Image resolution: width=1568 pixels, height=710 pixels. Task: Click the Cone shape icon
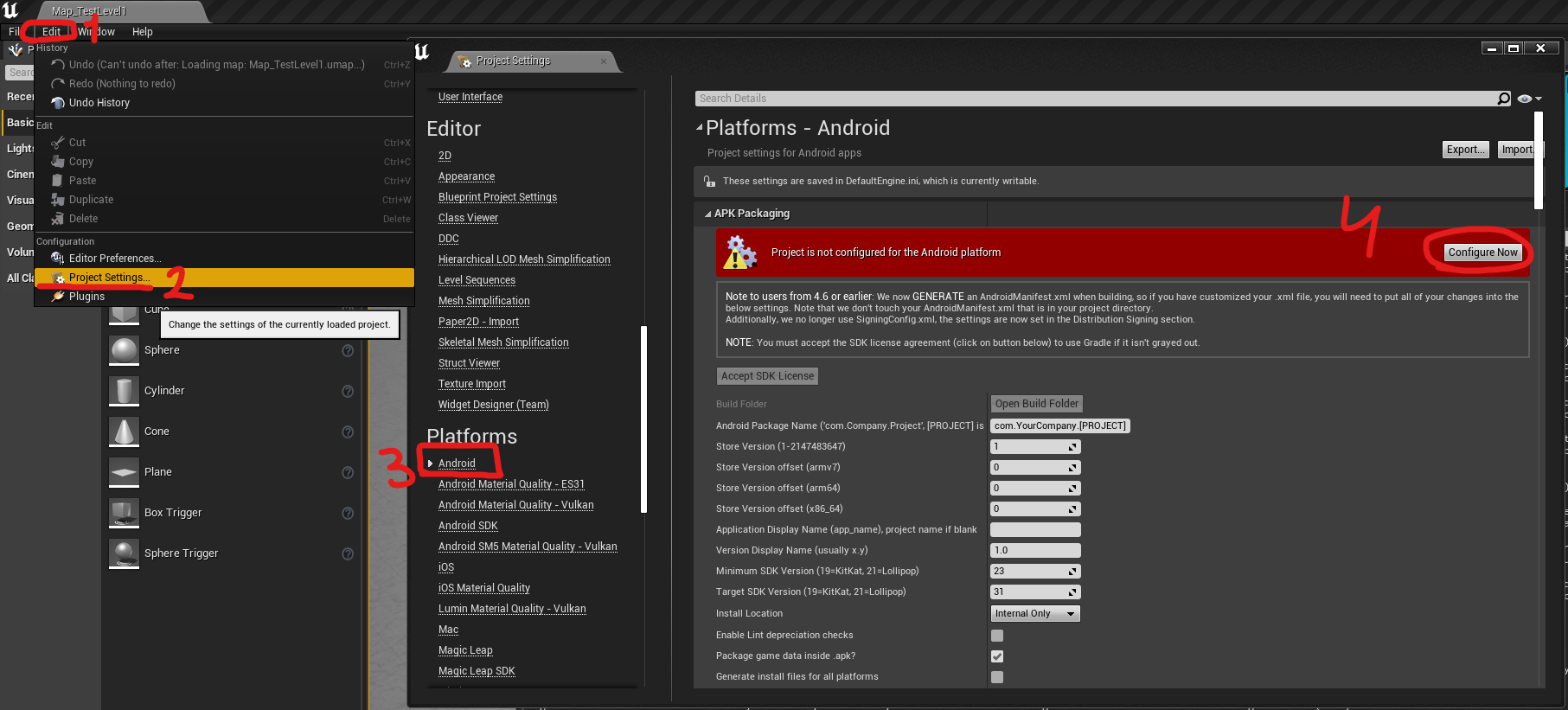(x=125, y=432)
